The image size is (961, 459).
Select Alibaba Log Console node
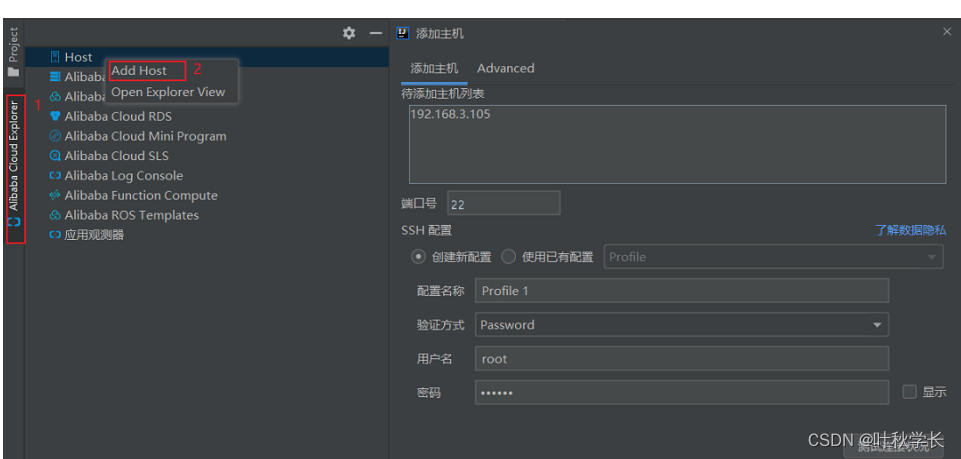click(x=124, y=175)
